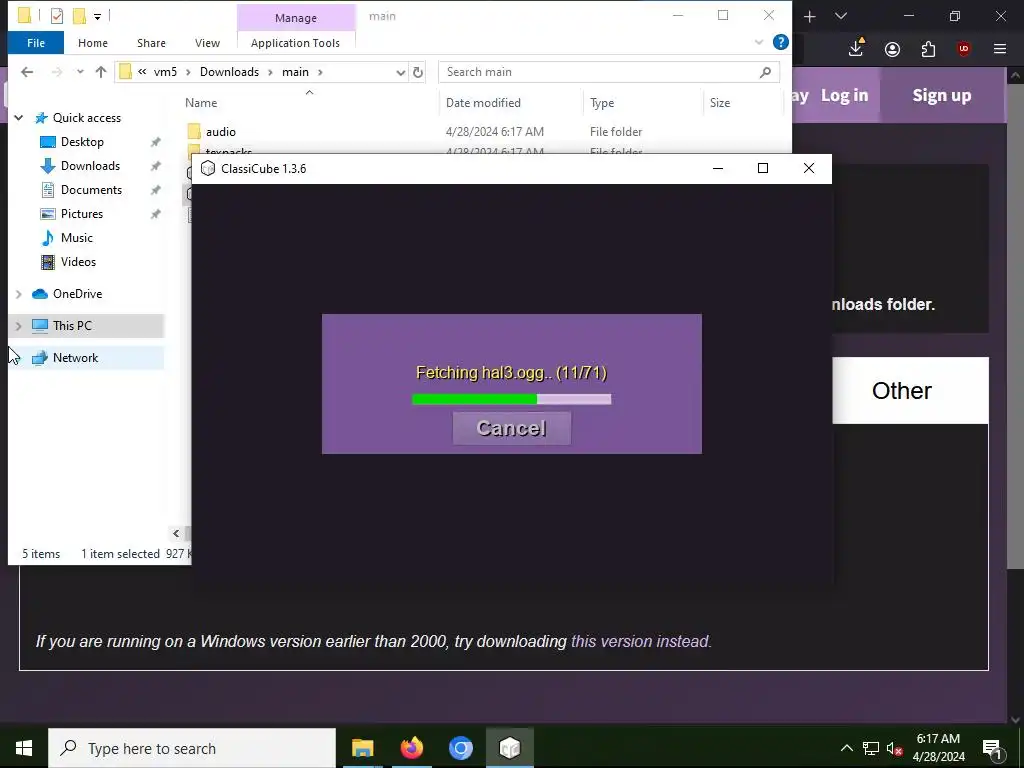Expand the This PC tree node

[x=19, y=326]
